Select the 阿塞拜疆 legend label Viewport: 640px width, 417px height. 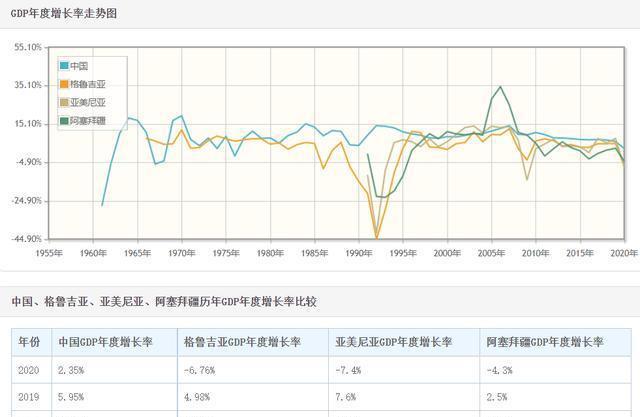point(88,121)
